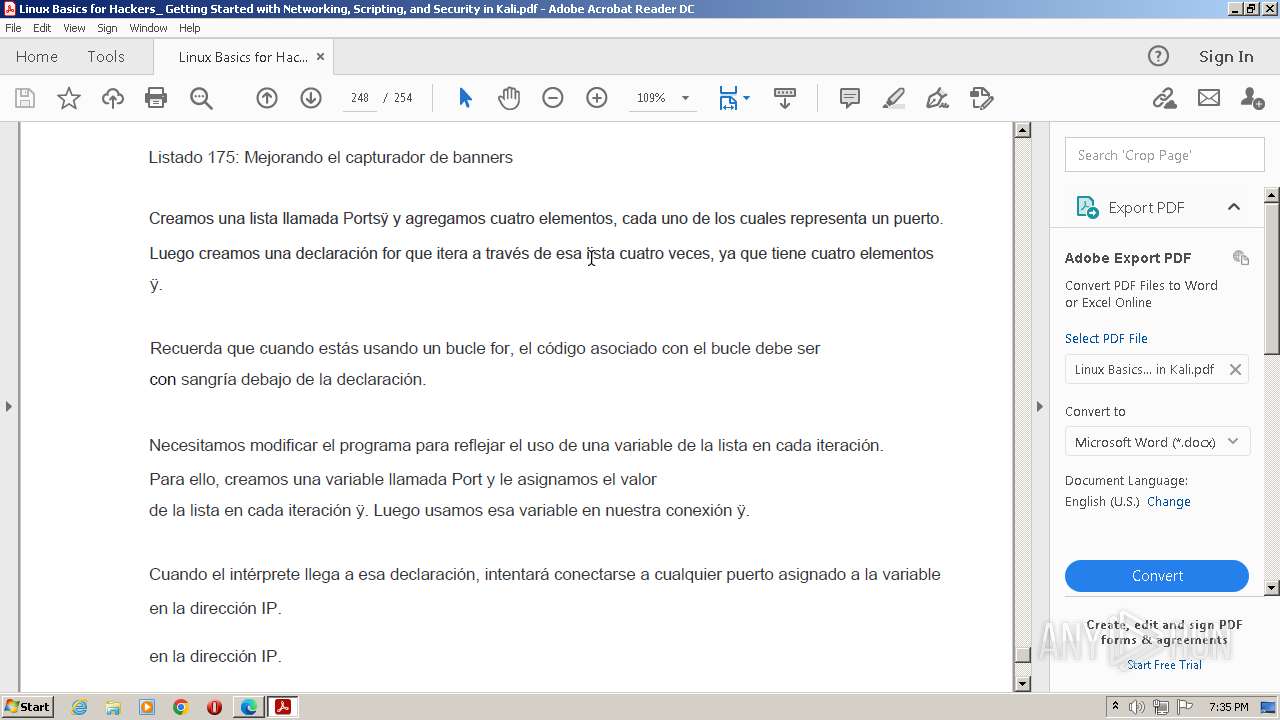Open the View menu

pyautogui.click(x=74, y=28)
